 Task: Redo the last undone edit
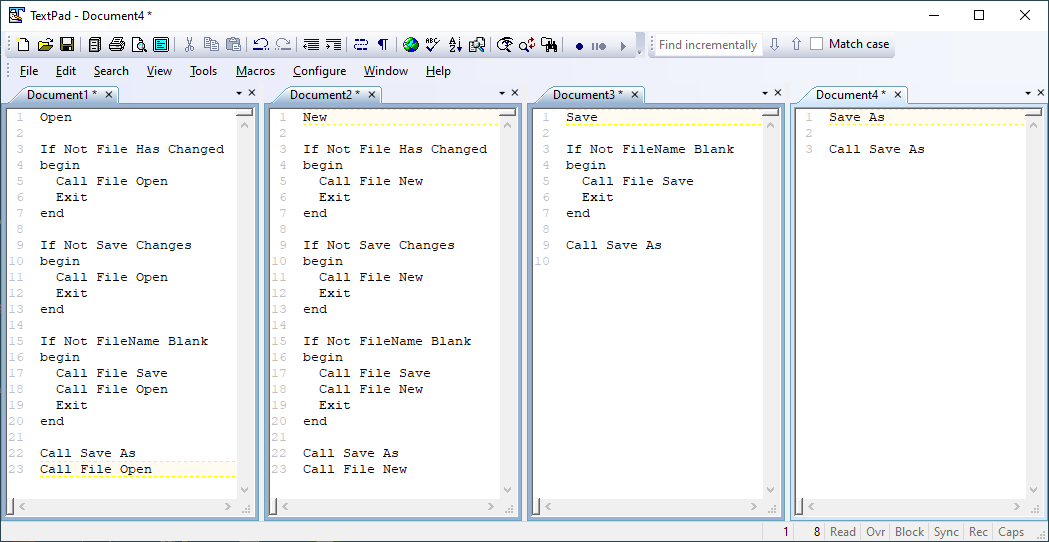click(x=283, y=45)
